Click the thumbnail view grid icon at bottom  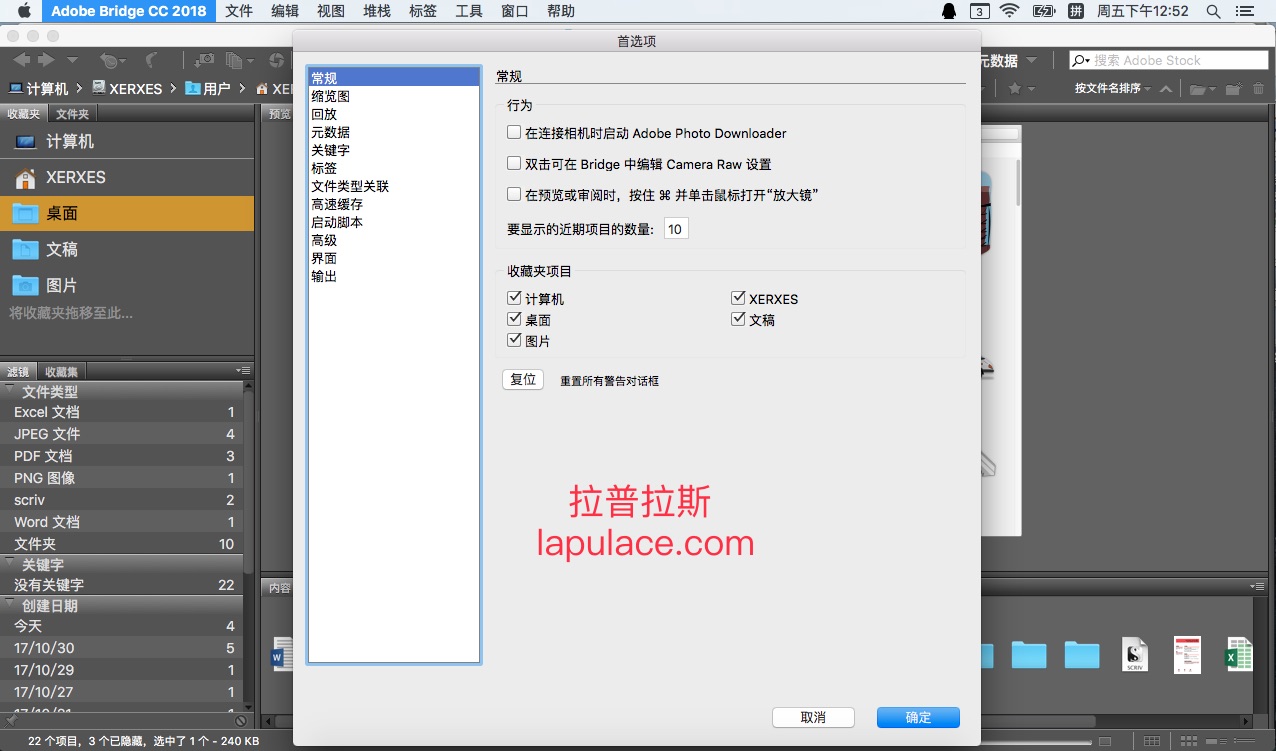1153,741
